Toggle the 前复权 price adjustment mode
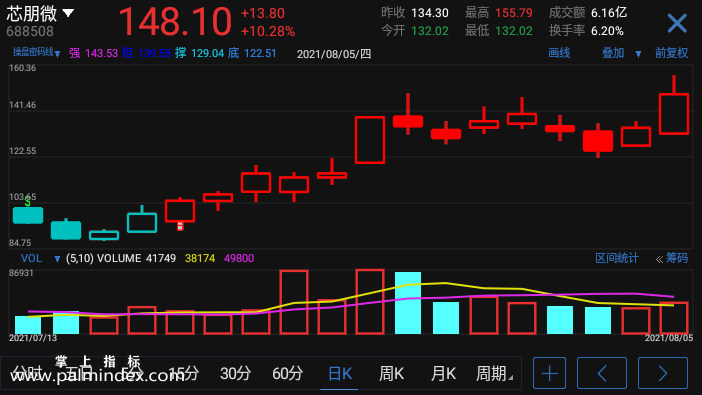The image size is (702, 395). [672, 53]
